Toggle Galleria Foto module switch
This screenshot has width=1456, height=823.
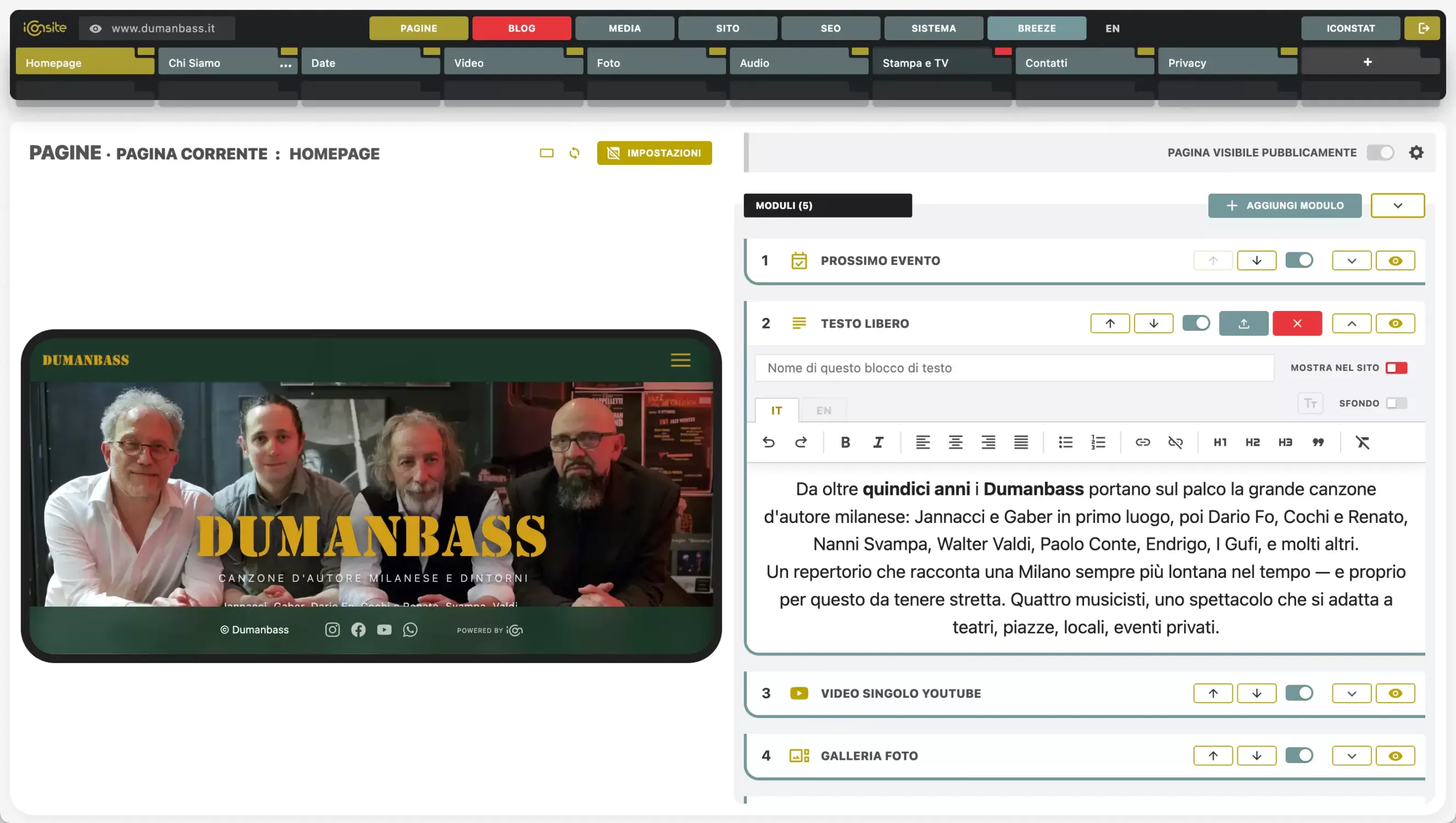point(1299,755)
